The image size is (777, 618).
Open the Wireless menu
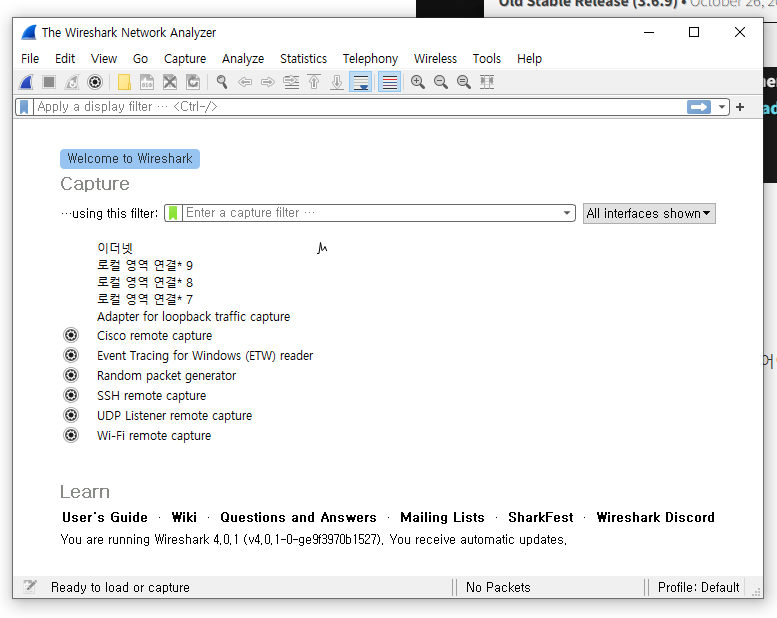pyautogui.click(x=435, y=58)
